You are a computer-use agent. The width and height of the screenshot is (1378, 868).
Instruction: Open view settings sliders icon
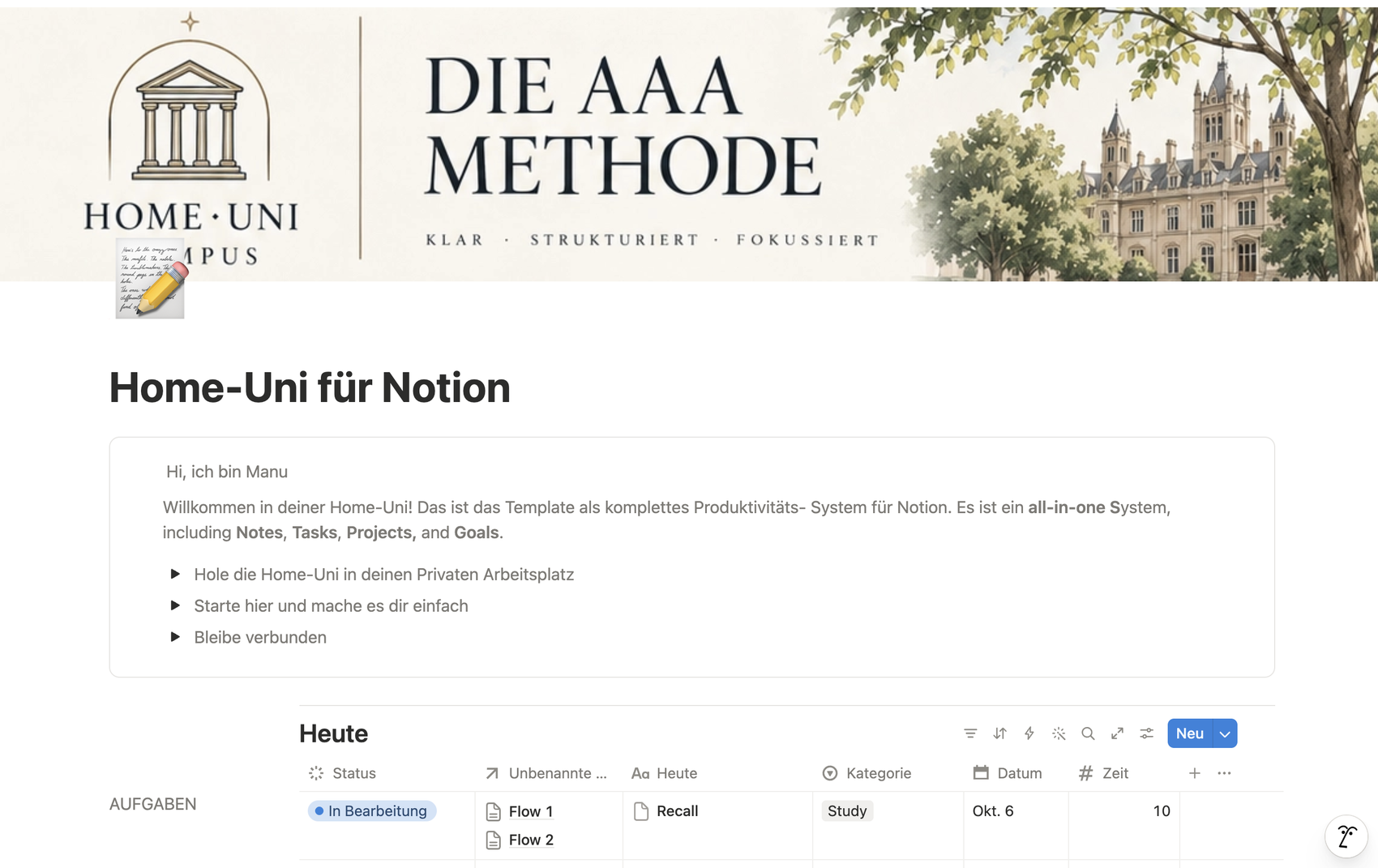(1146, 733)
